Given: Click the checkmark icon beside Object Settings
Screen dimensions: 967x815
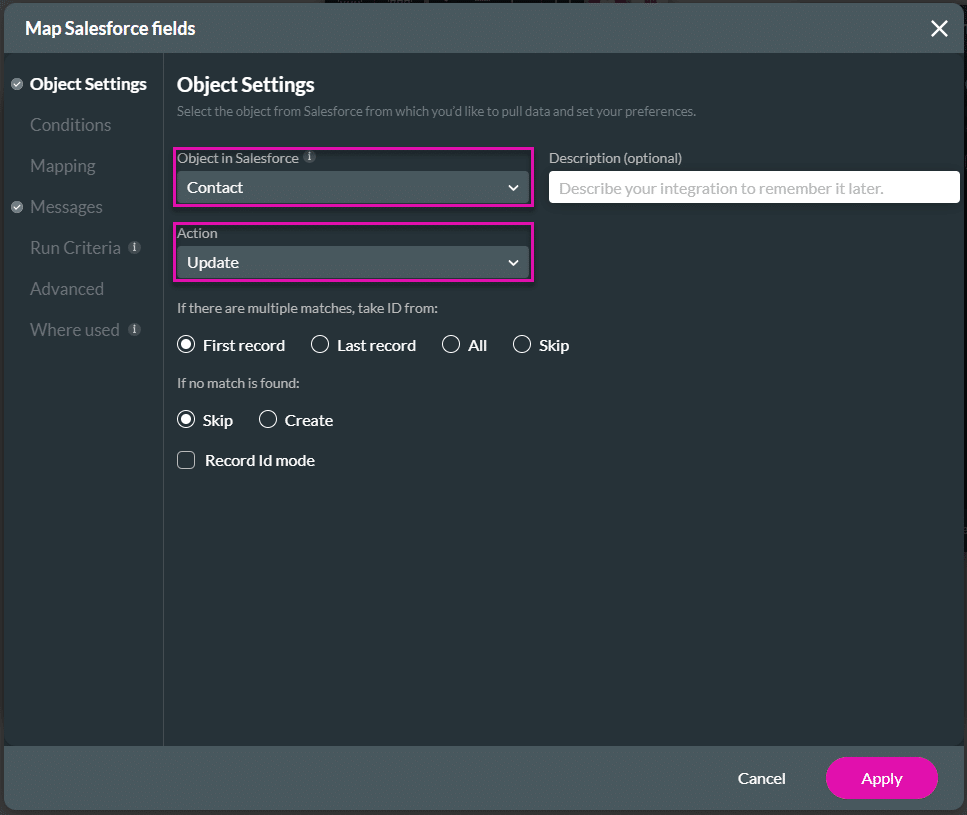Looking at the screenshot, I should pyautogui.click(x=16, y=84).
